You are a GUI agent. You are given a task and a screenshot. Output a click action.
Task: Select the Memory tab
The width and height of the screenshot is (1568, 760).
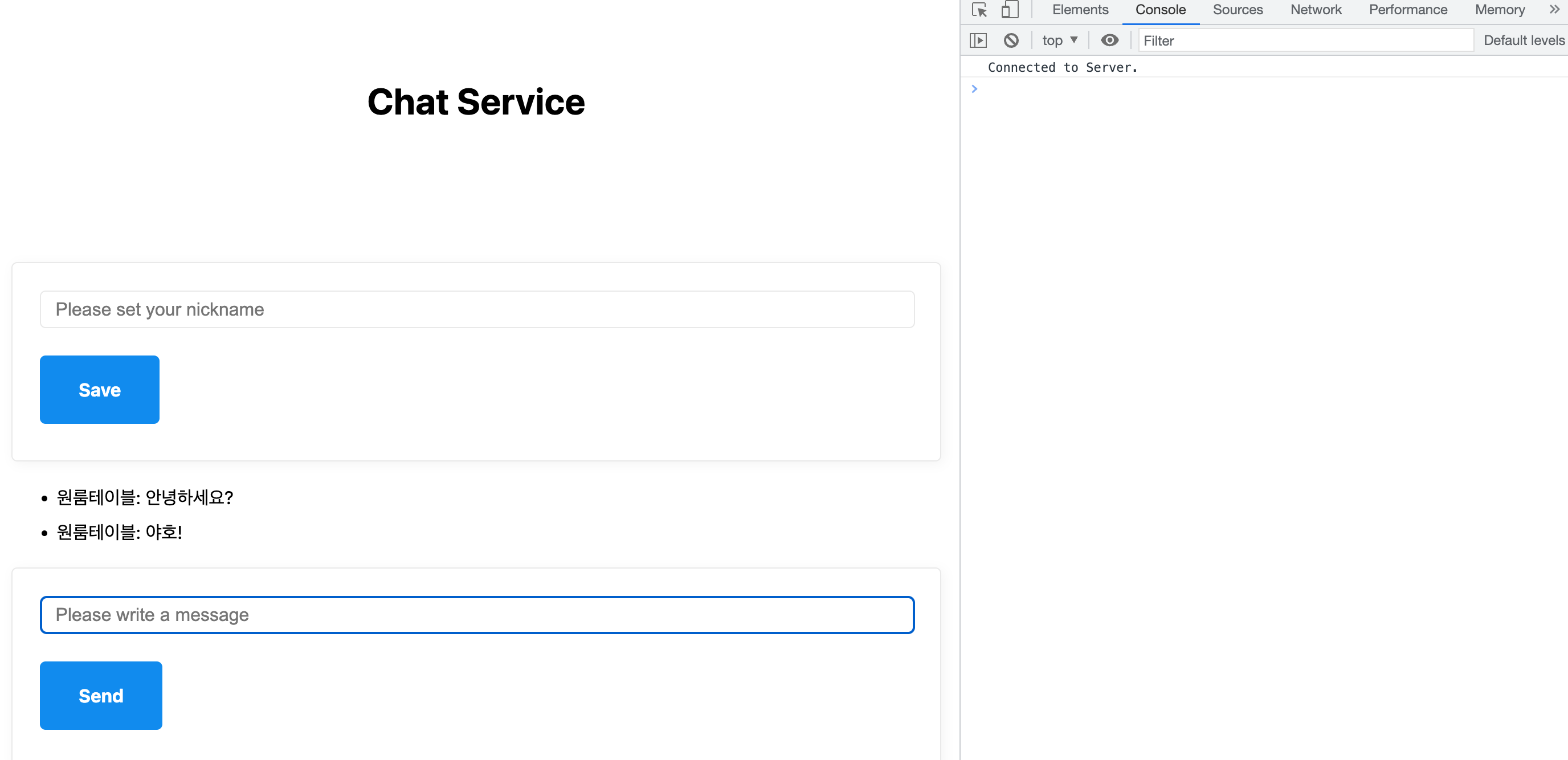click(x=1499, y=10)
